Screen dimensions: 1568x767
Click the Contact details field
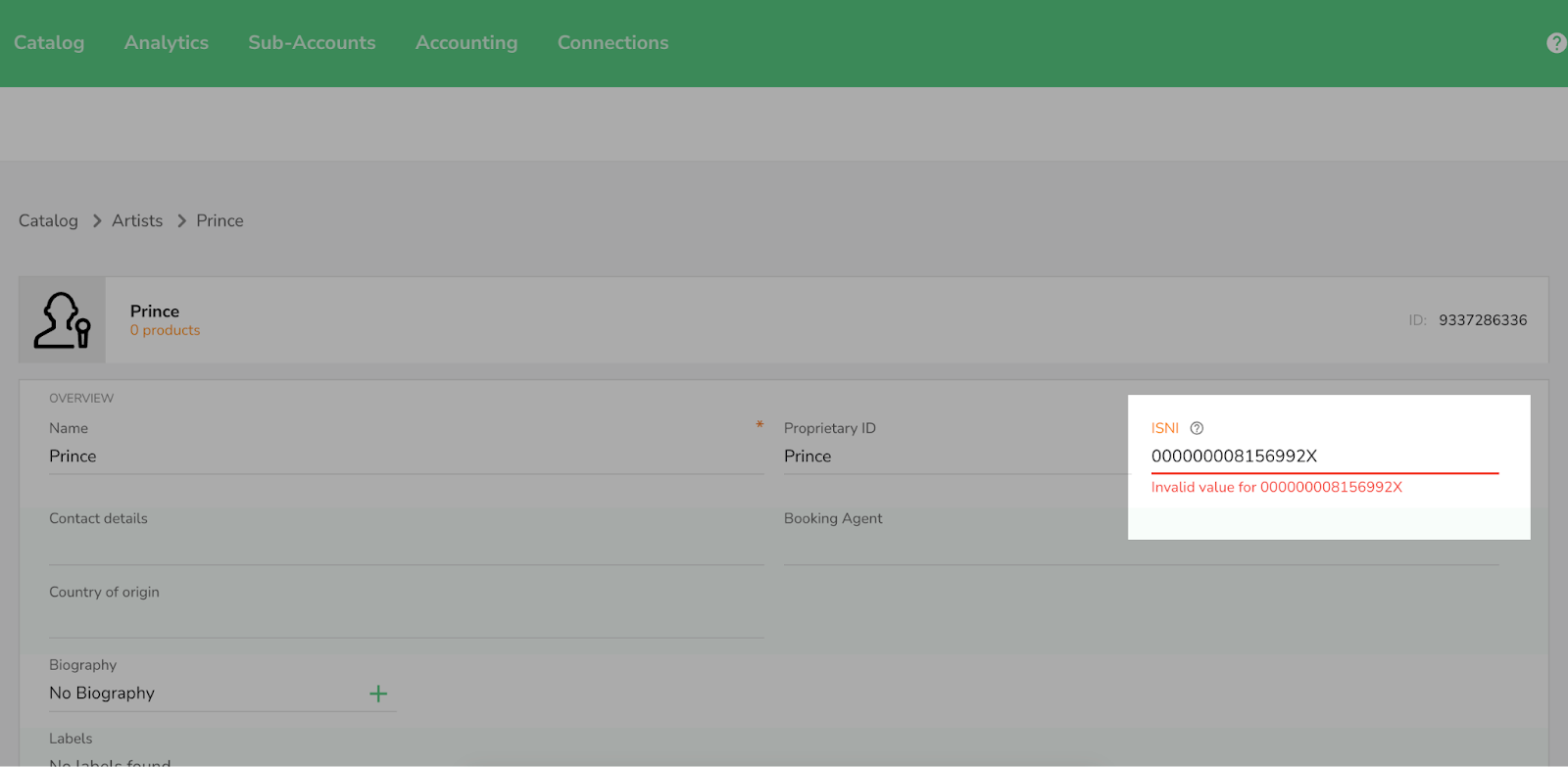[407, 548]
